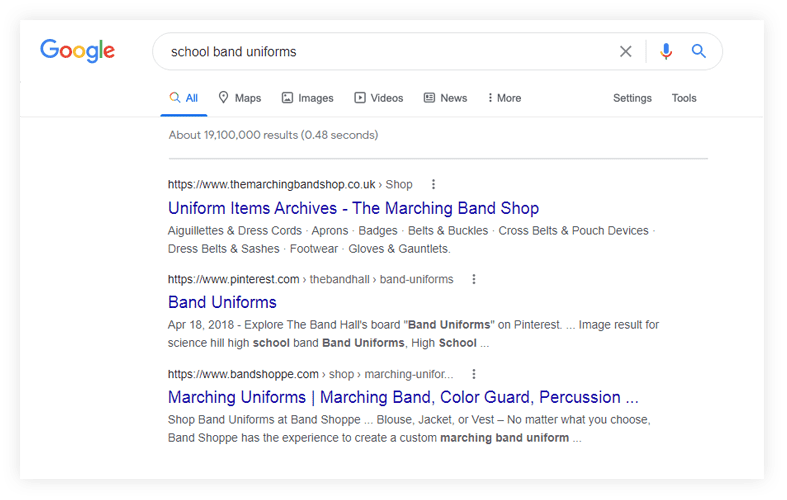Expand the More search categories menu
Screen dimensions: 787x500
tap(504, 98)
